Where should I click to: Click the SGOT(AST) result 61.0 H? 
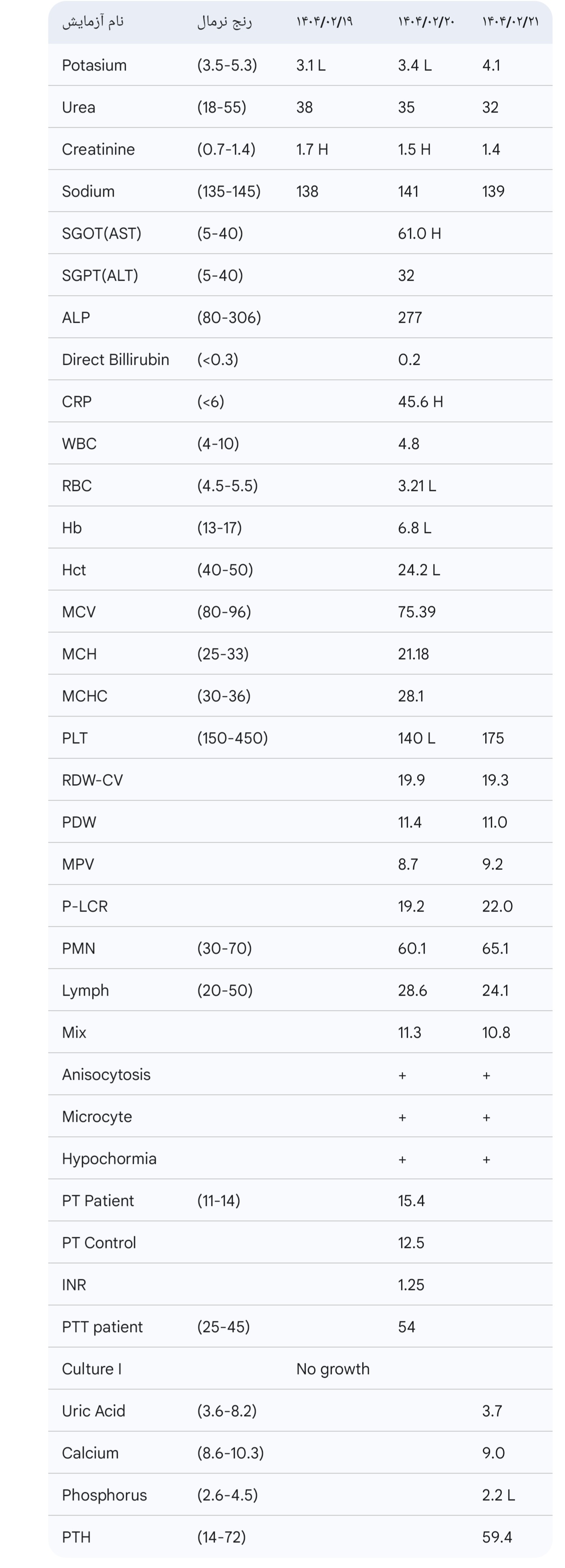point(420,233)
